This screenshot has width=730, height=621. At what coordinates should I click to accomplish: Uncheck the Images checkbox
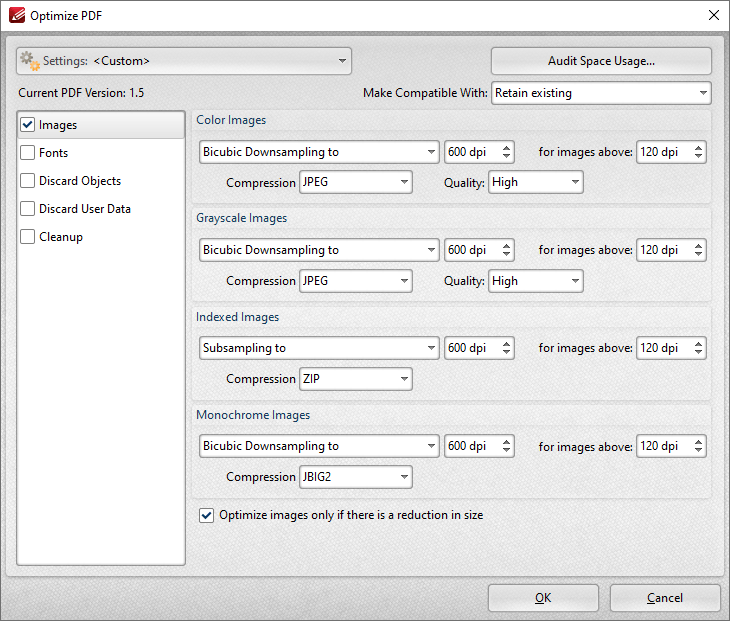pos(28,126)
